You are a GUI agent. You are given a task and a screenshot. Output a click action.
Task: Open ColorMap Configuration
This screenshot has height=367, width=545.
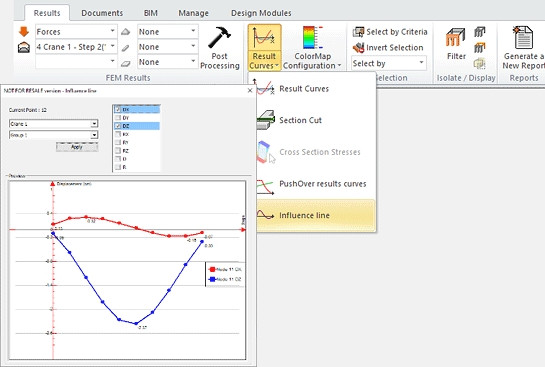point(312,47)
